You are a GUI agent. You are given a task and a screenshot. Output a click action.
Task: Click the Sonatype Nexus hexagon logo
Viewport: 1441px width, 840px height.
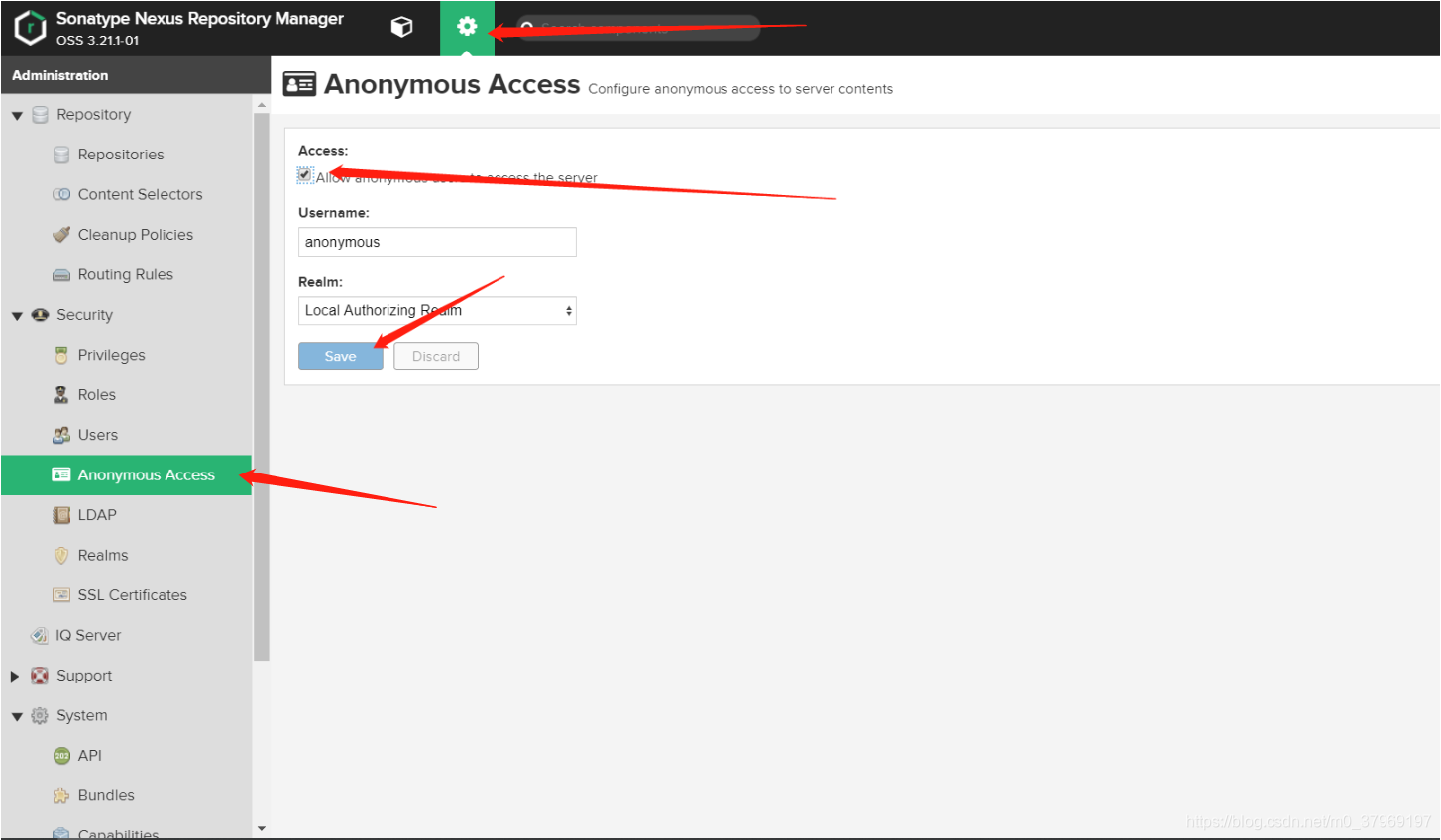[30, 27]
